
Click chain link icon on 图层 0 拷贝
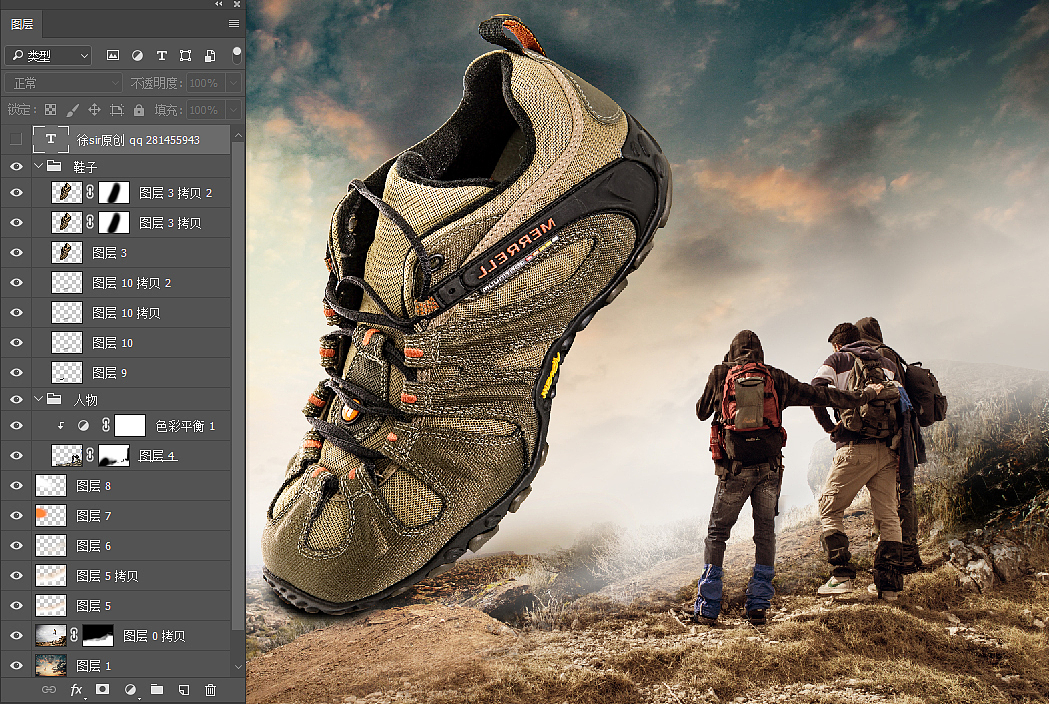click(x=74, y=635)
